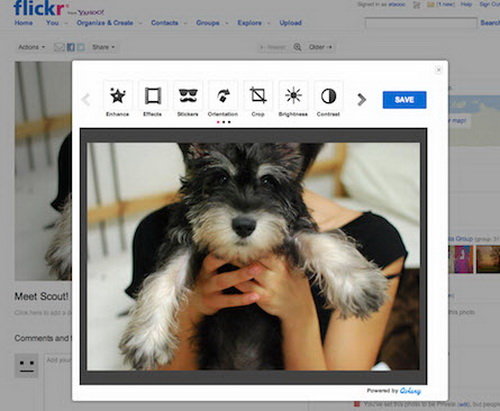Open the You menu
500x411 pixels.
click(52, 23)
